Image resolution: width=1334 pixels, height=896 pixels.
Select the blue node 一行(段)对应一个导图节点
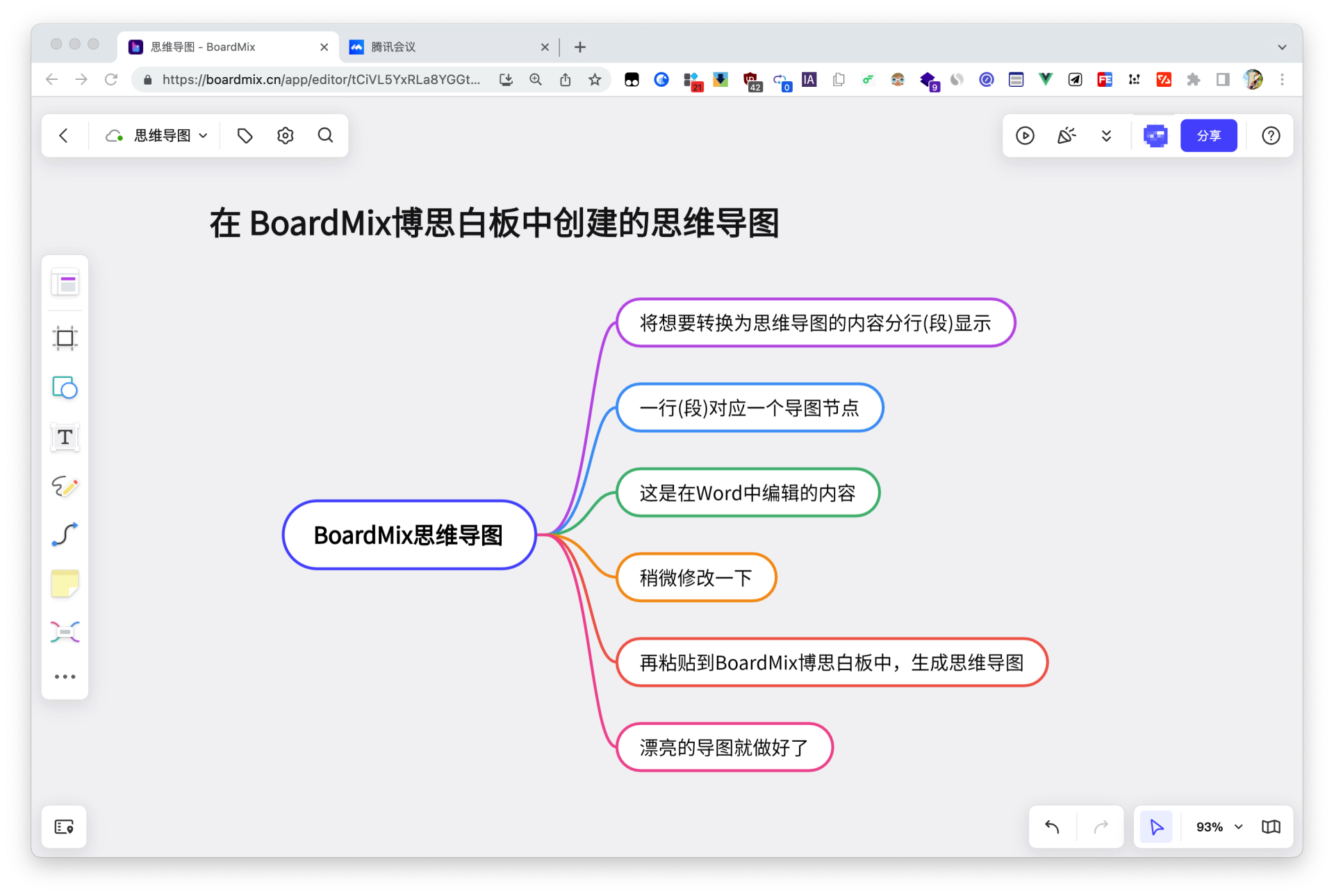coord(750,408)
